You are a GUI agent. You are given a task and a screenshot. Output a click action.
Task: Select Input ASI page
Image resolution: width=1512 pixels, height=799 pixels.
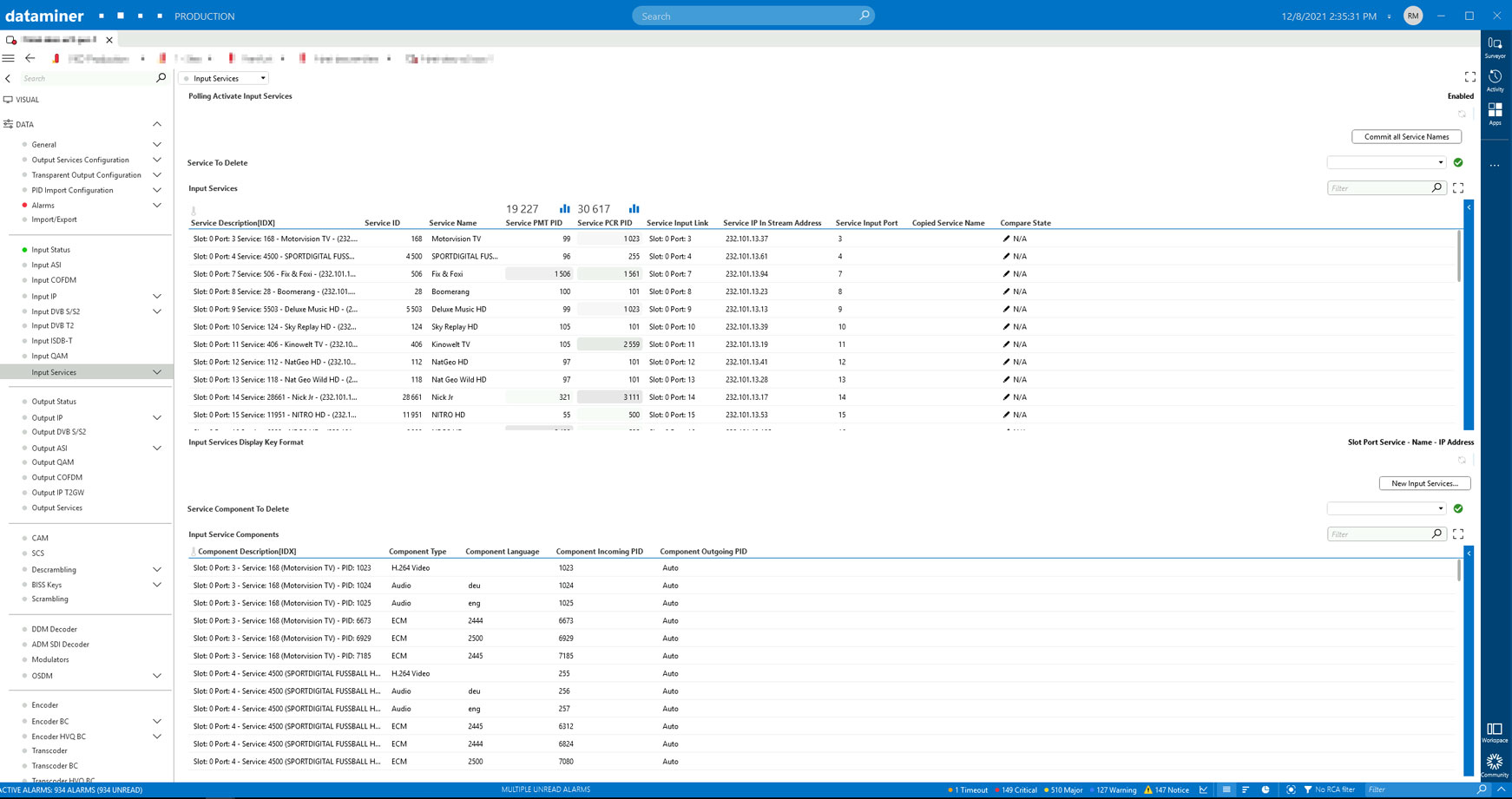tap(46, 265)
